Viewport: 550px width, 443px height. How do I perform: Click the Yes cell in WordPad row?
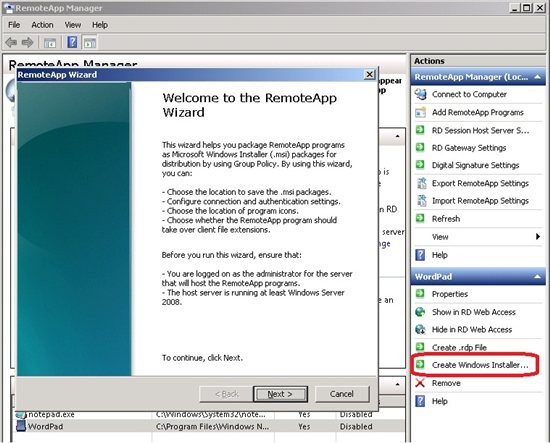point(304,427)
